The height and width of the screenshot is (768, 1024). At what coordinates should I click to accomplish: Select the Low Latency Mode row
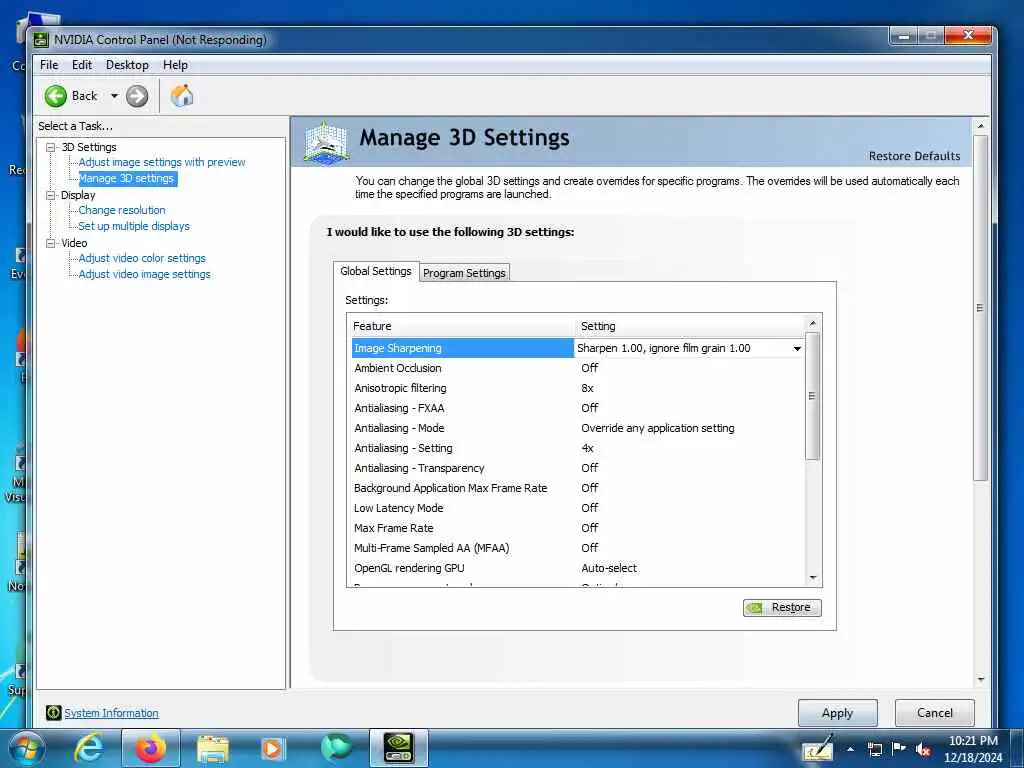577,508
